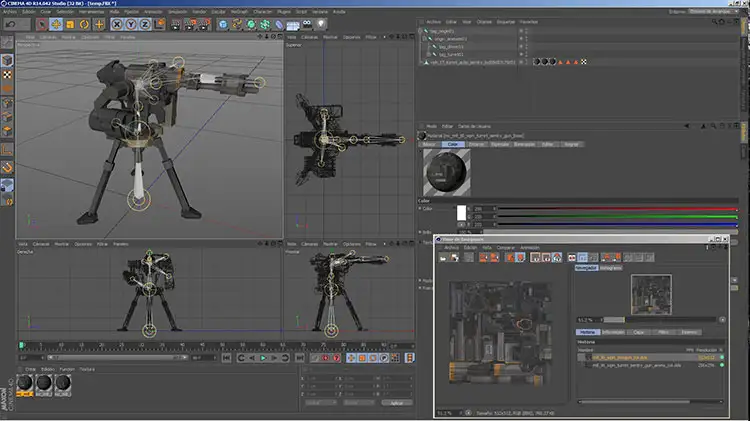Screen dimensions: 750x421
Task: Open Cámaras menu in Perspective viewport
Action: 48,37
